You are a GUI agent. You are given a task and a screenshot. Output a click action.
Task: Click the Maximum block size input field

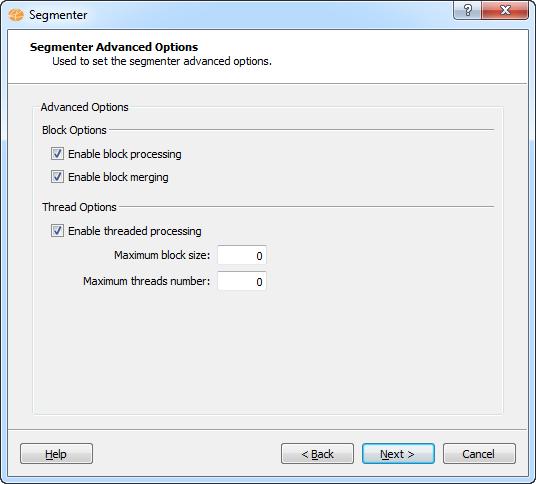(242, 255)
